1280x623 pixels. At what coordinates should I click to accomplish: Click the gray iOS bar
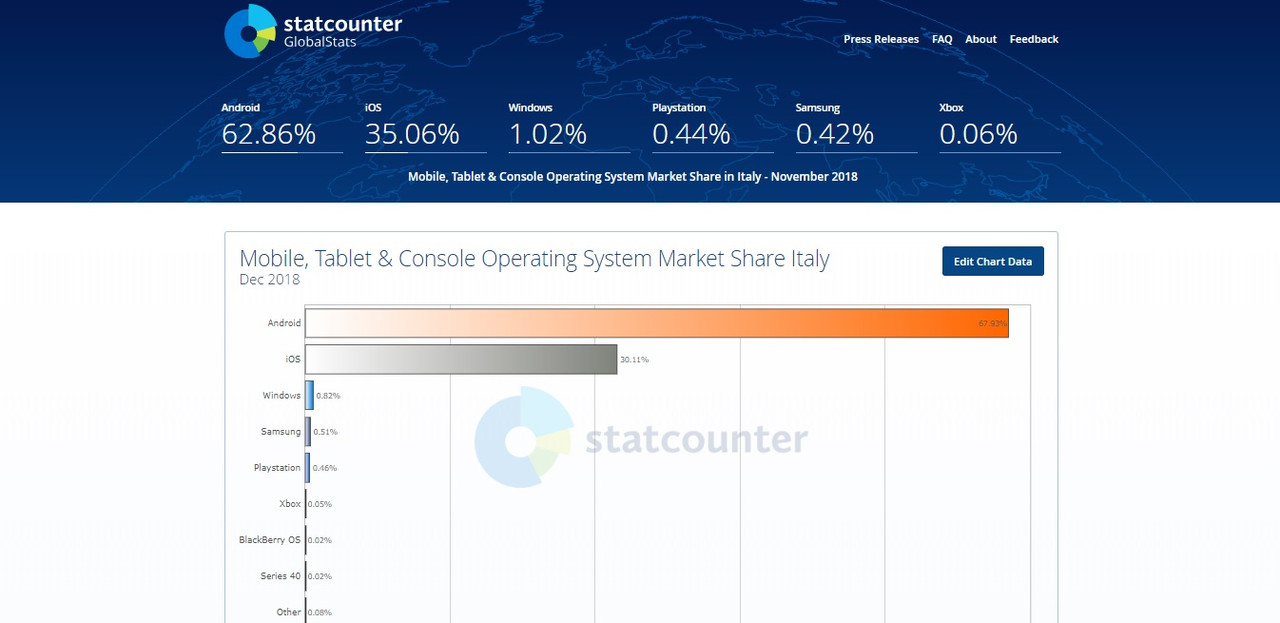(x=461, y=359)
